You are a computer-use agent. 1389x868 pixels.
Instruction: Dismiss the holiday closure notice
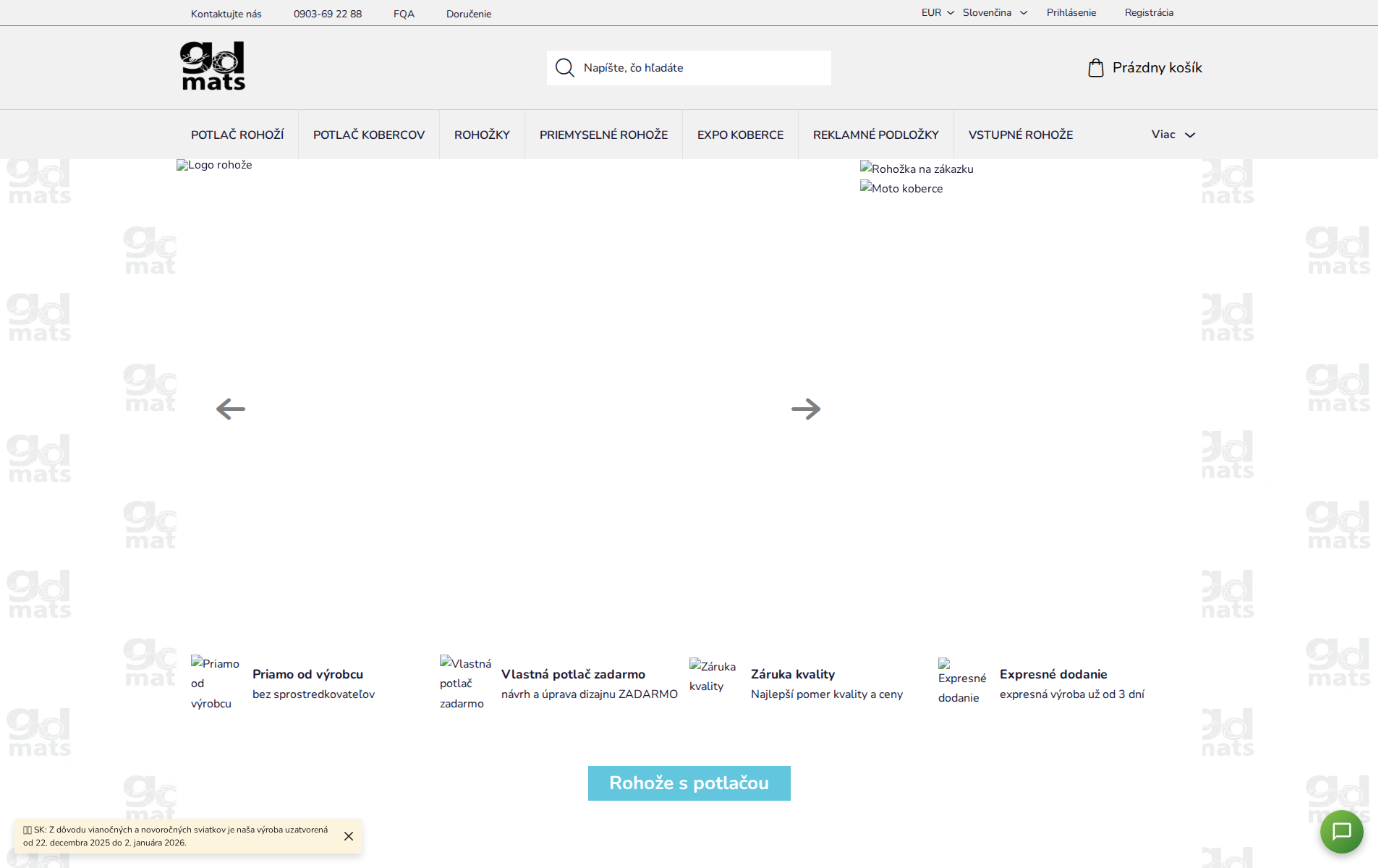tap(348, 836)
